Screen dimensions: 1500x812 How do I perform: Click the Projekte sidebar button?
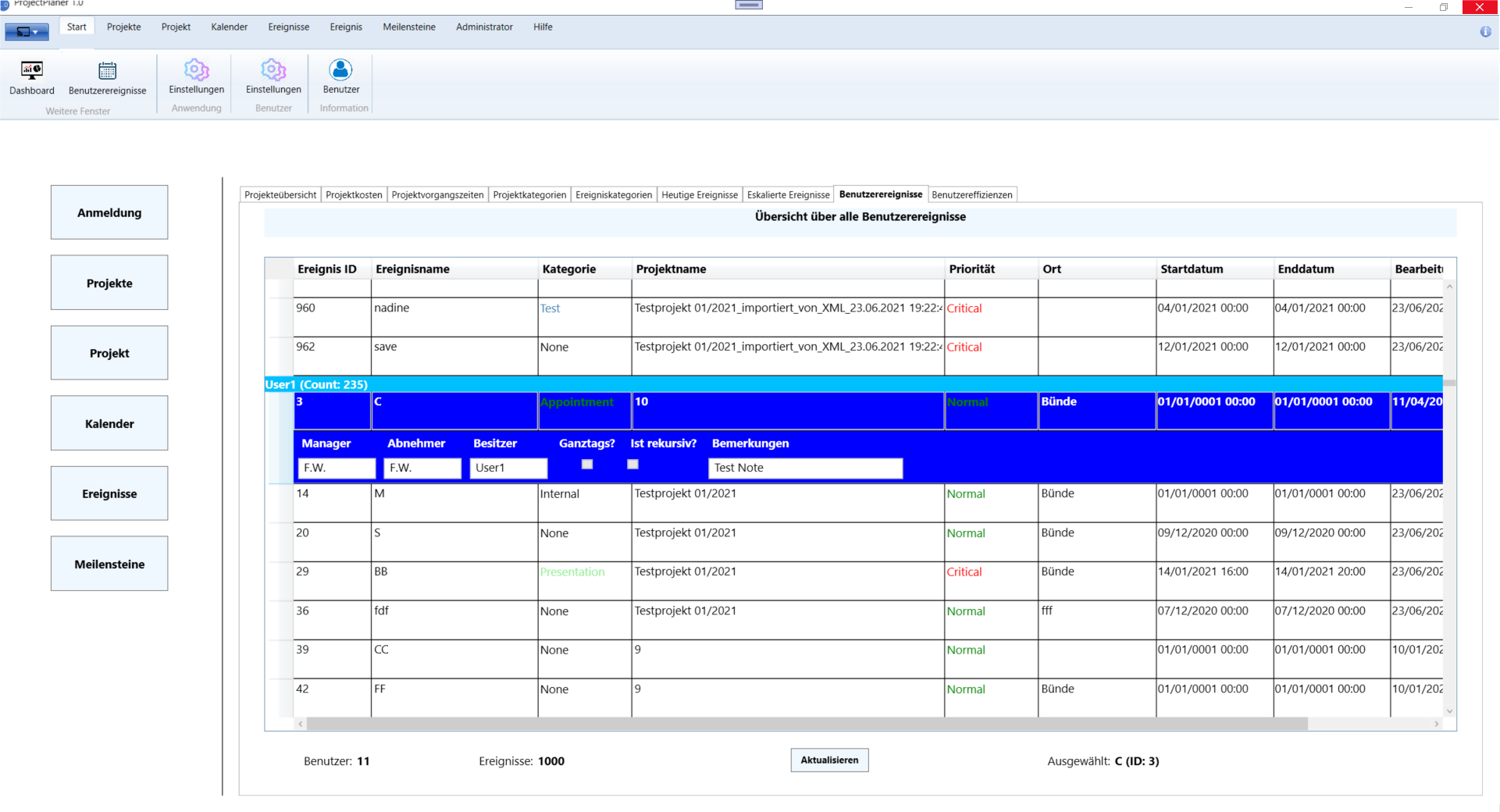(x=109, y=283)
